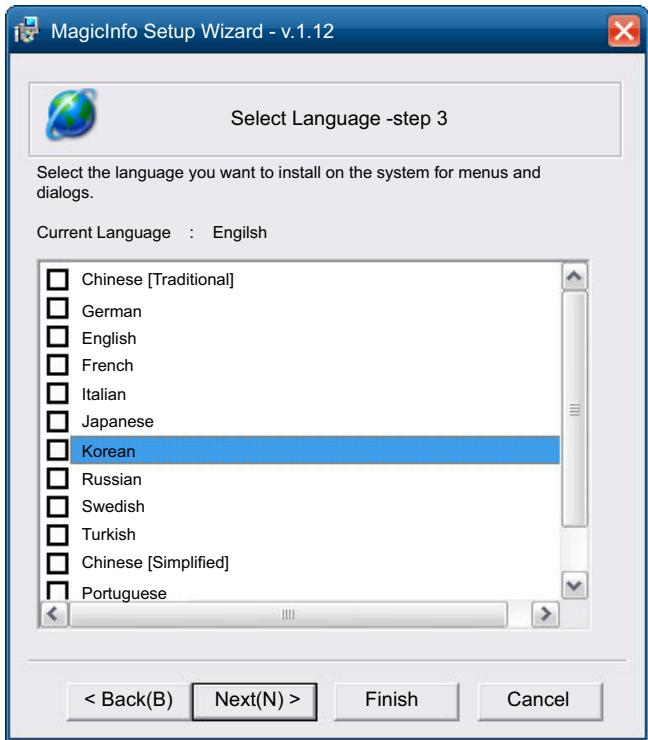Click the setup wizard title bar icon
This screenshot has width=648, height=740.
click(26, 31)
